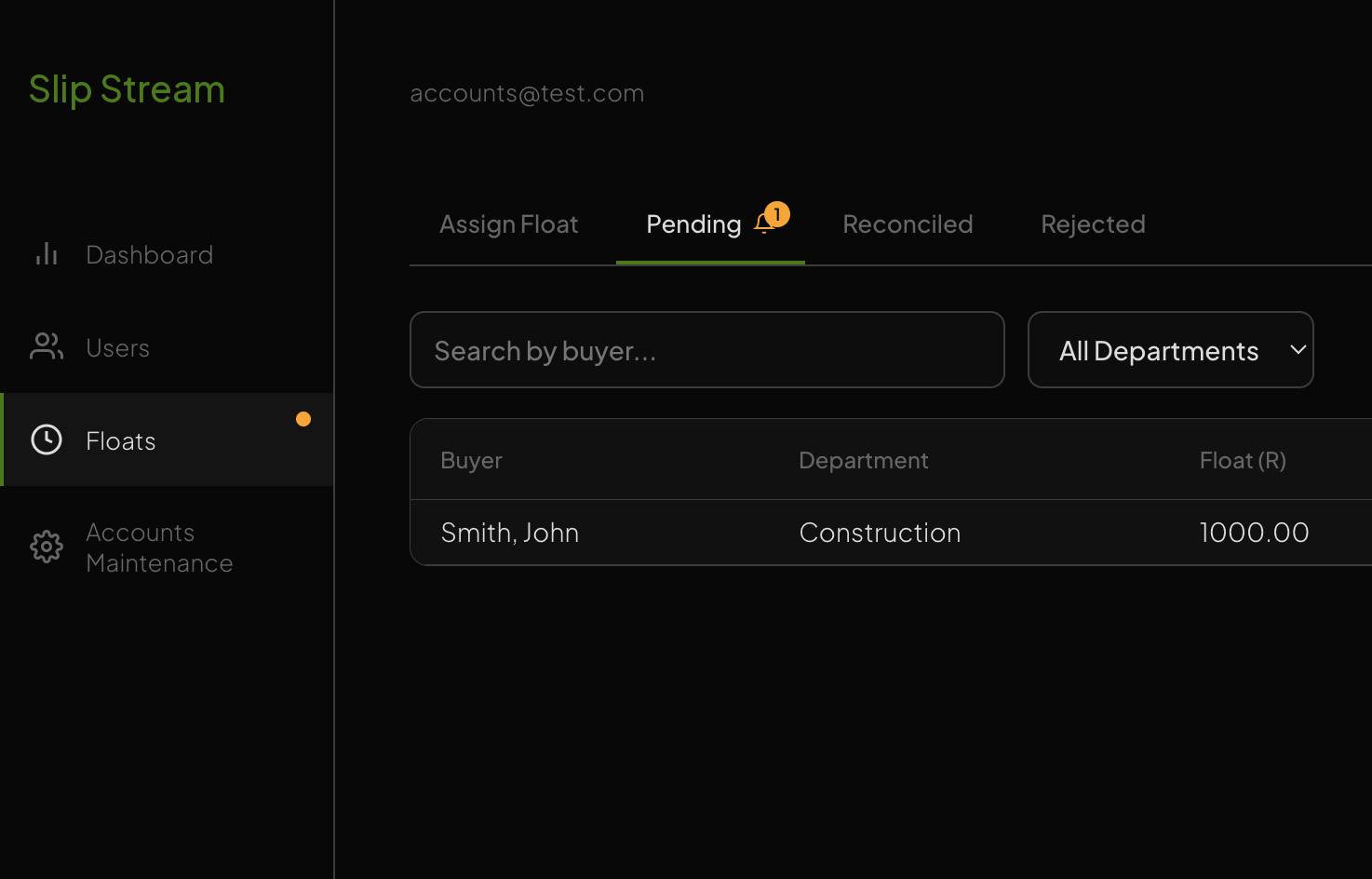The height and width of the screenshot is (879, 1372).
Task: Click the Floats clock icon
Action: point(47,439)
